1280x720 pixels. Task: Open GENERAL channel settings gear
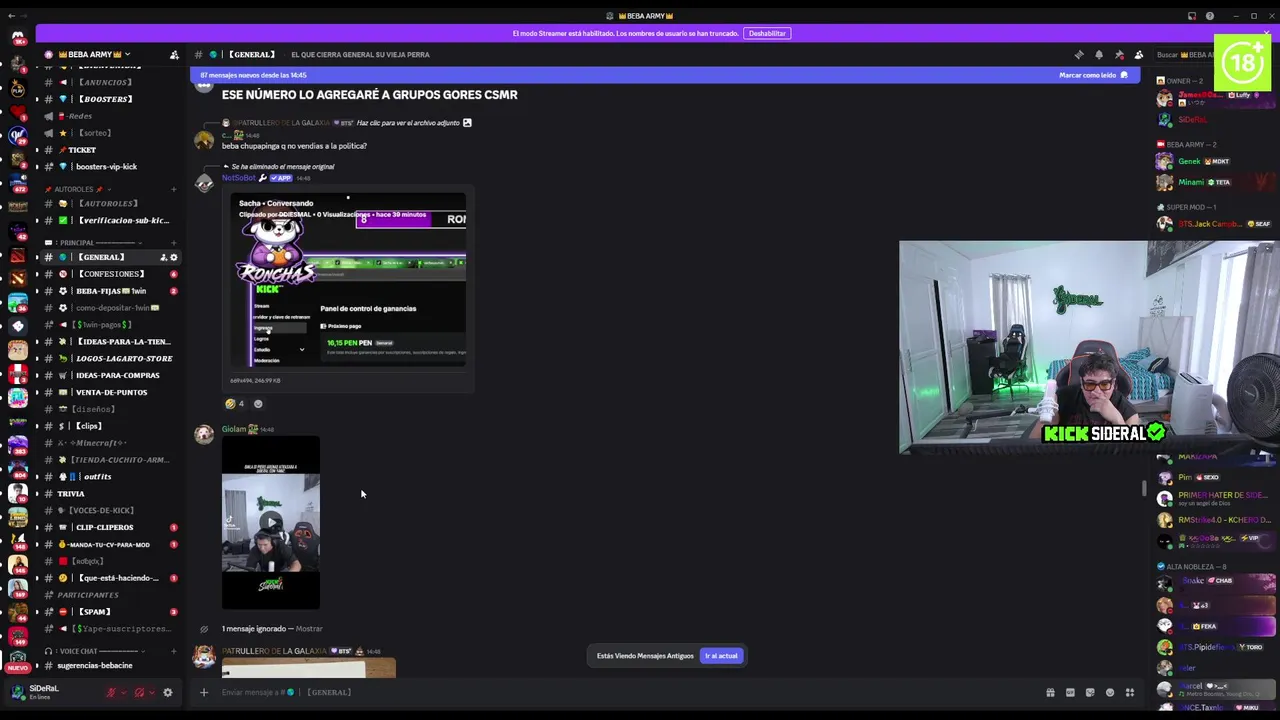173,257
